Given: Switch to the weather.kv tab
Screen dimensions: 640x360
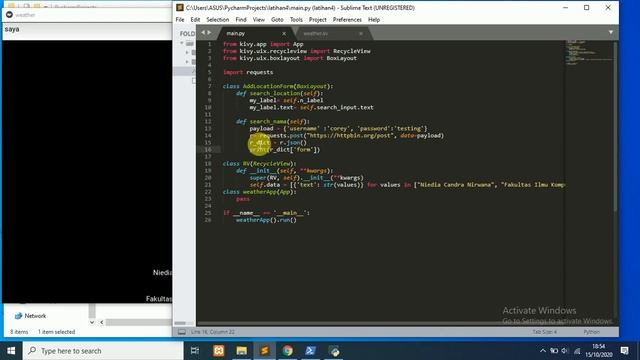Looking at the screenshot, I should point(316,33).
